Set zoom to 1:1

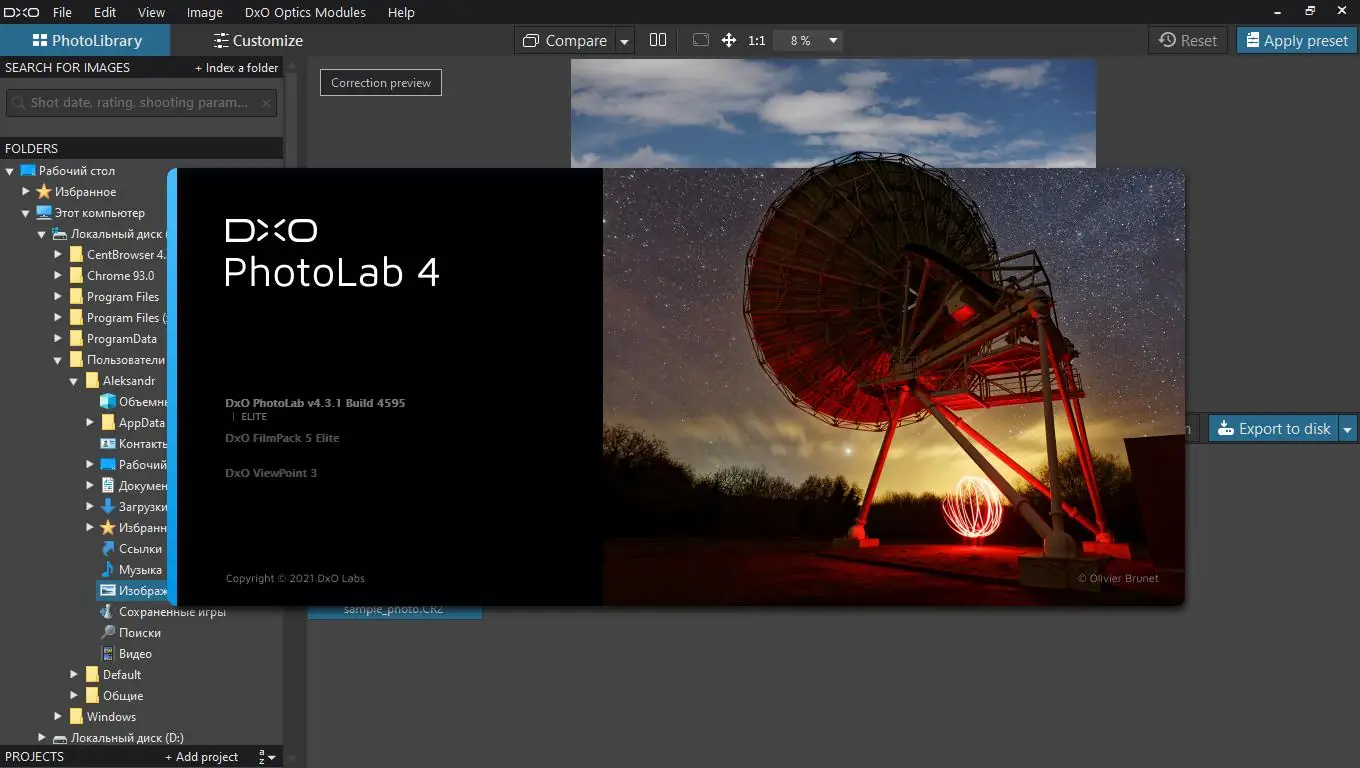point(756,40)
